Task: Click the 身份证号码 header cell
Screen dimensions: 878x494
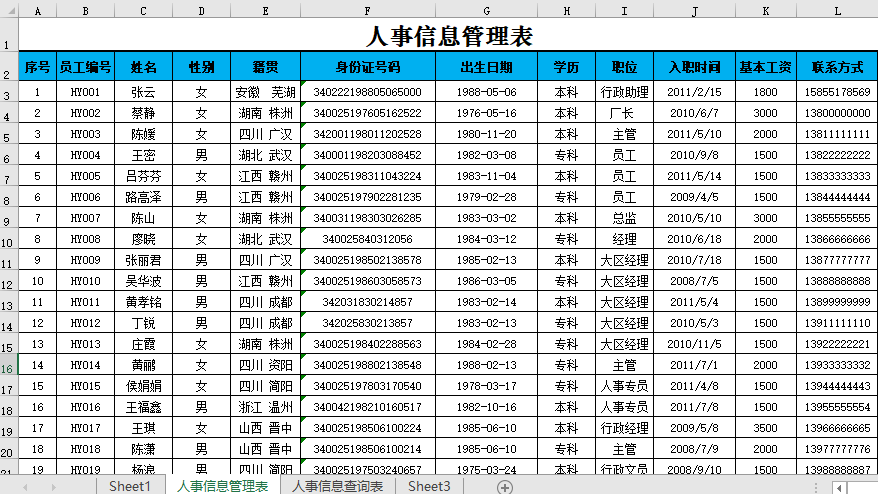Action: click(x=368, y=68)
